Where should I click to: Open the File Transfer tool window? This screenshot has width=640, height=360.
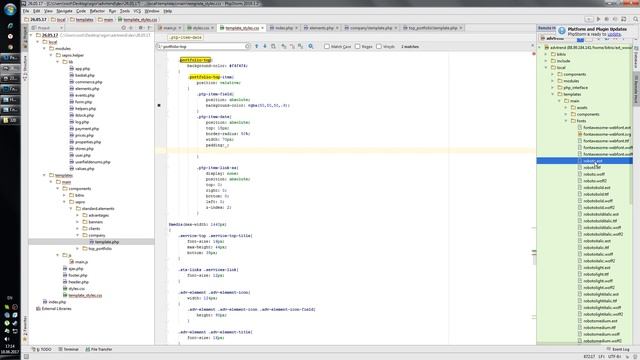click(99, 349)
